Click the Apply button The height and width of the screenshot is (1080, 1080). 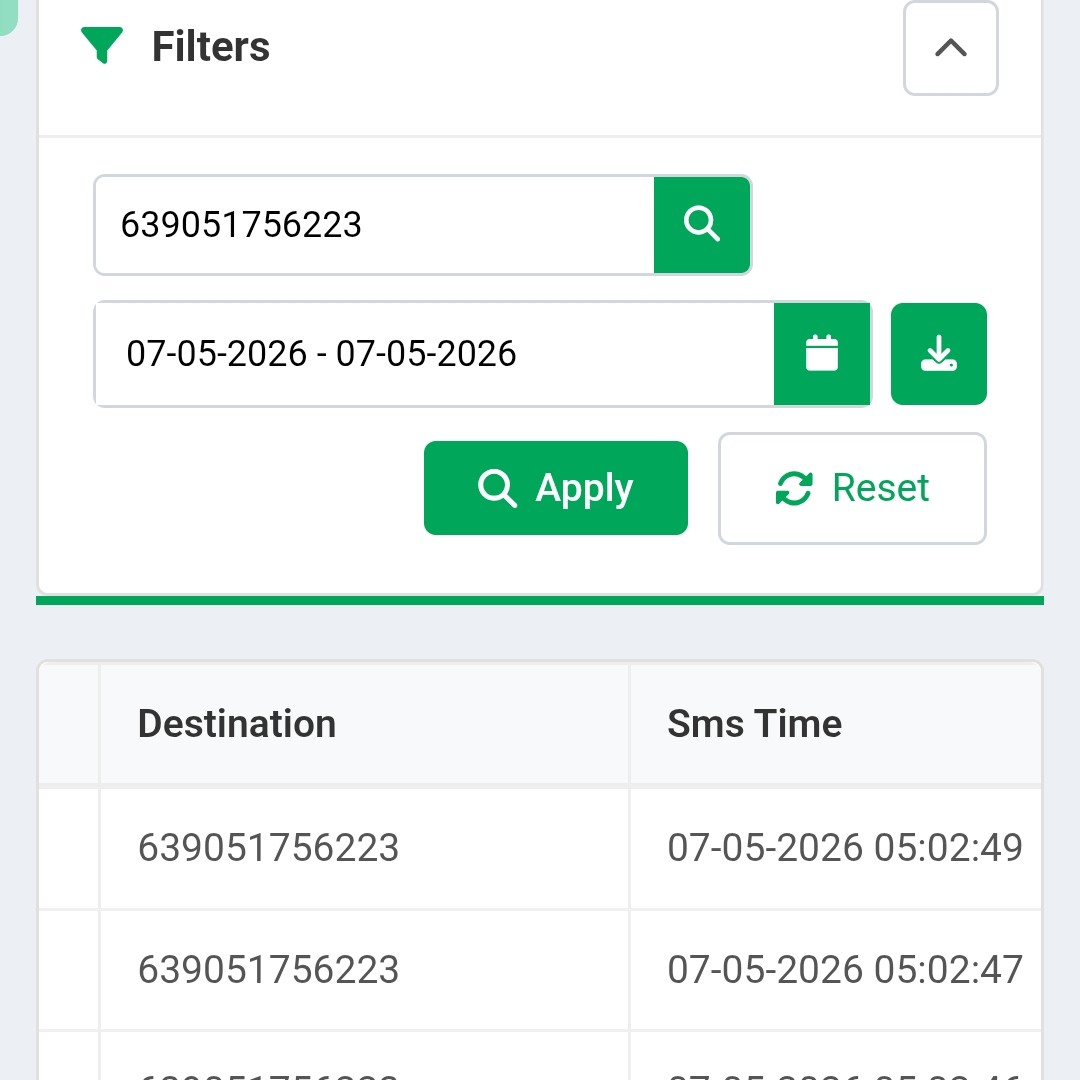click(x=556, y=488)
